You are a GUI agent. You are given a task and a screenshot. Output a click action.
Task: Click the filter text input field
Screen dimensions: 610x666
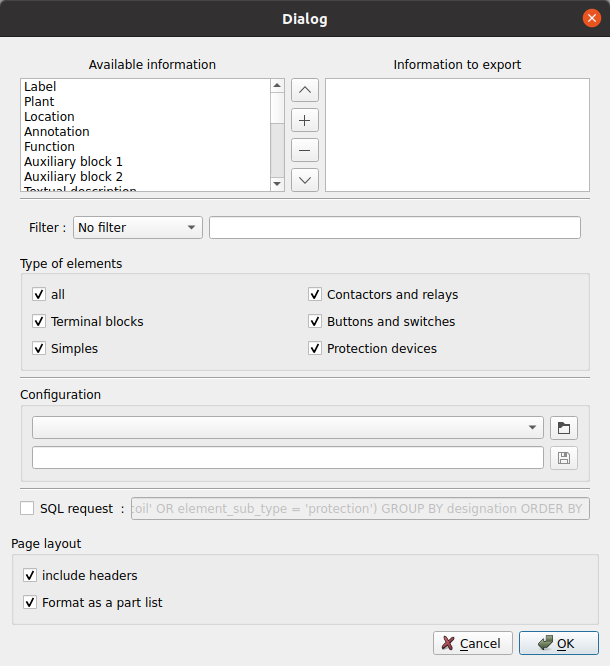(394, 228)
